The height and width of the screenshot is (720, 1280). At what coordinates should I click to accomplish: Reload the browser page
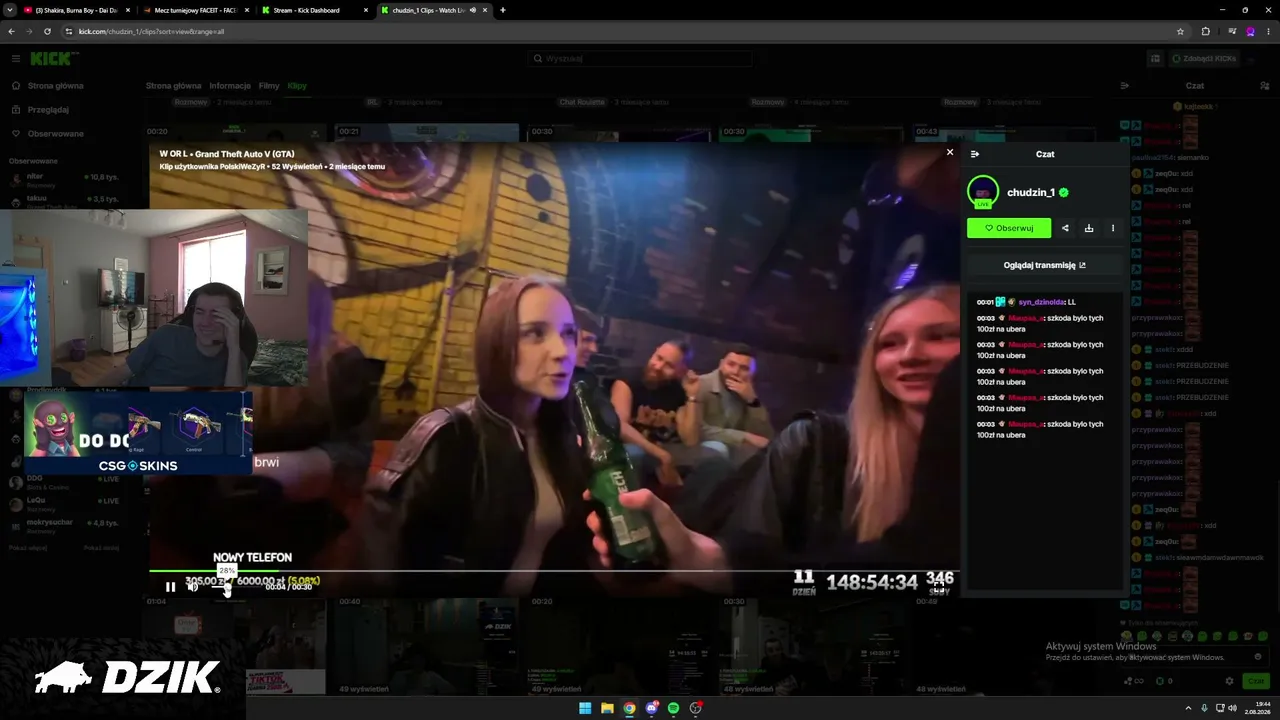click(47, 31)
